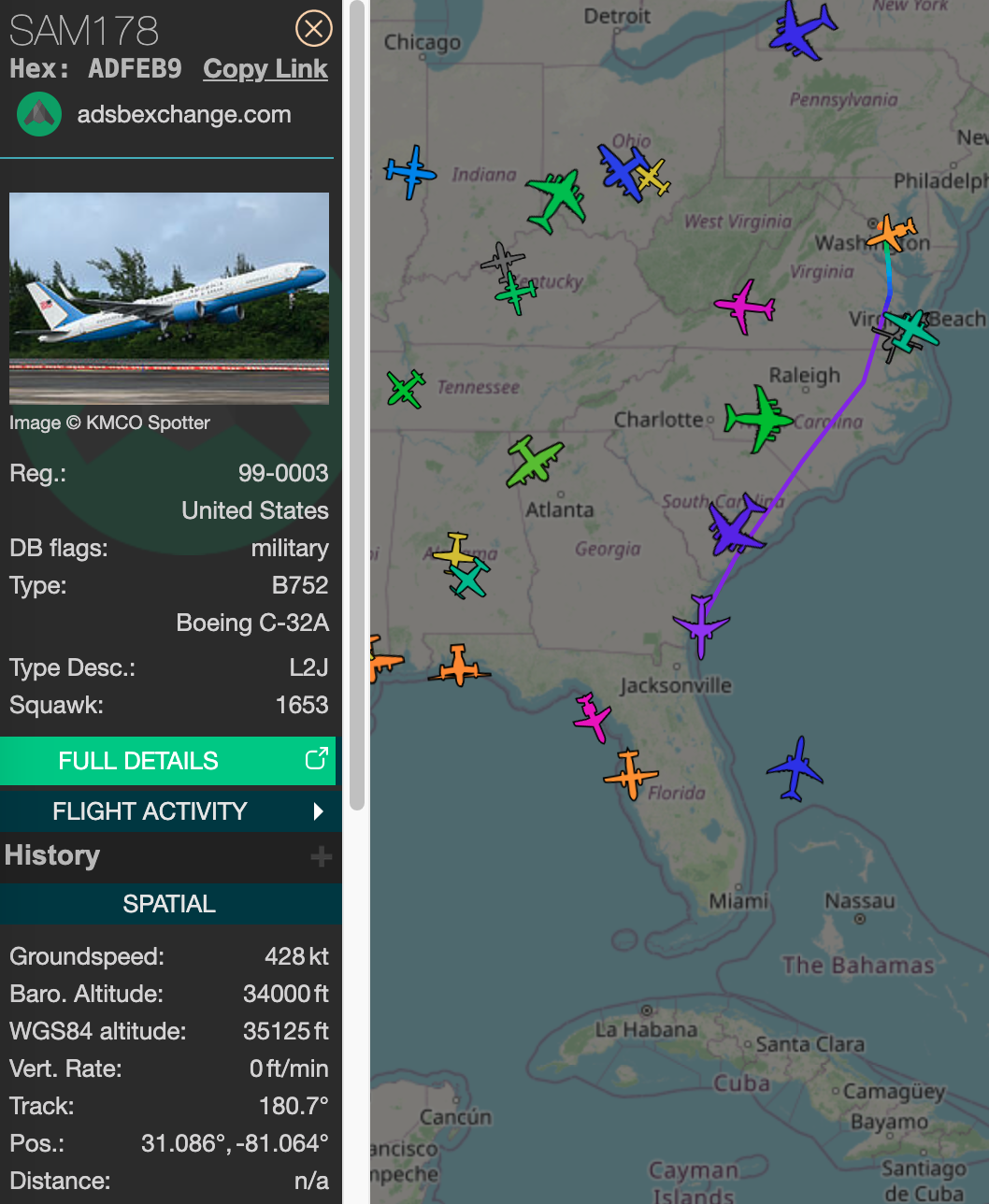Click the SAM178 callsign title
989x1204 pixels.
coord(84,31)
